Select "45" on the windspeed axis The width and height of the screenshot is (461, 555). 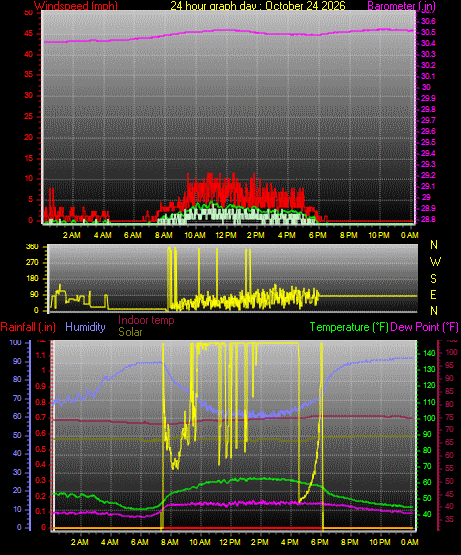[x=29, y=34]
